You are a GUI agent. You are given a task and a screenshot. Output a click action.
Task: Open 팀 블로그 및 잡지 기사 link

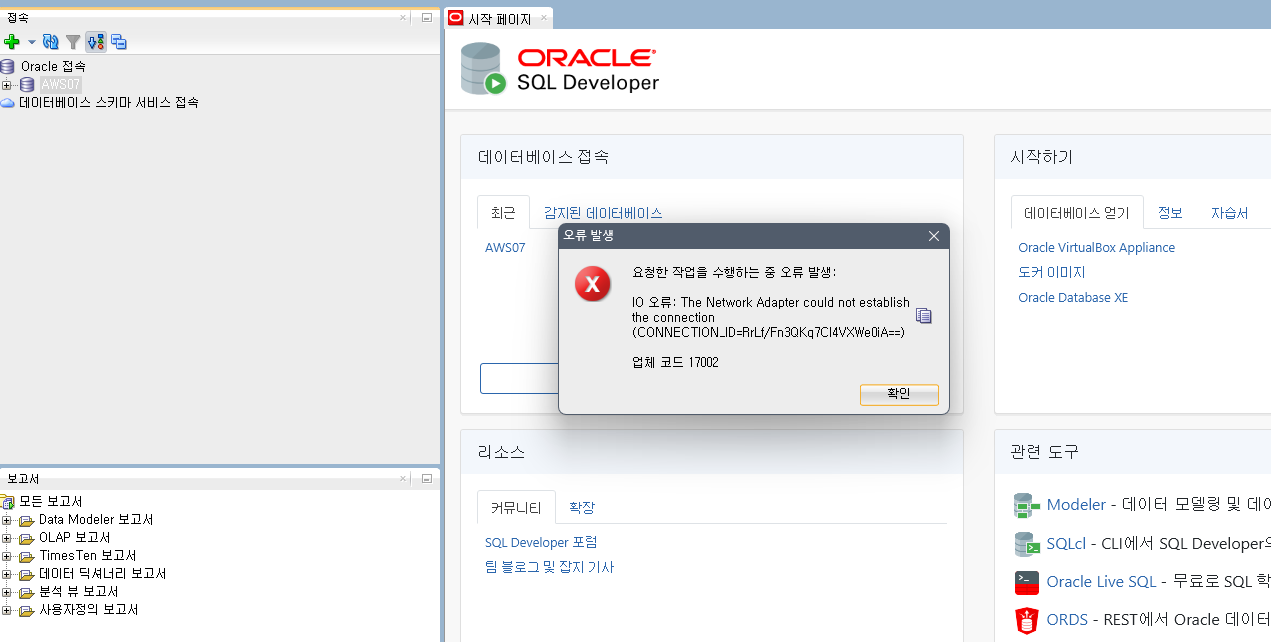[549, 567]
